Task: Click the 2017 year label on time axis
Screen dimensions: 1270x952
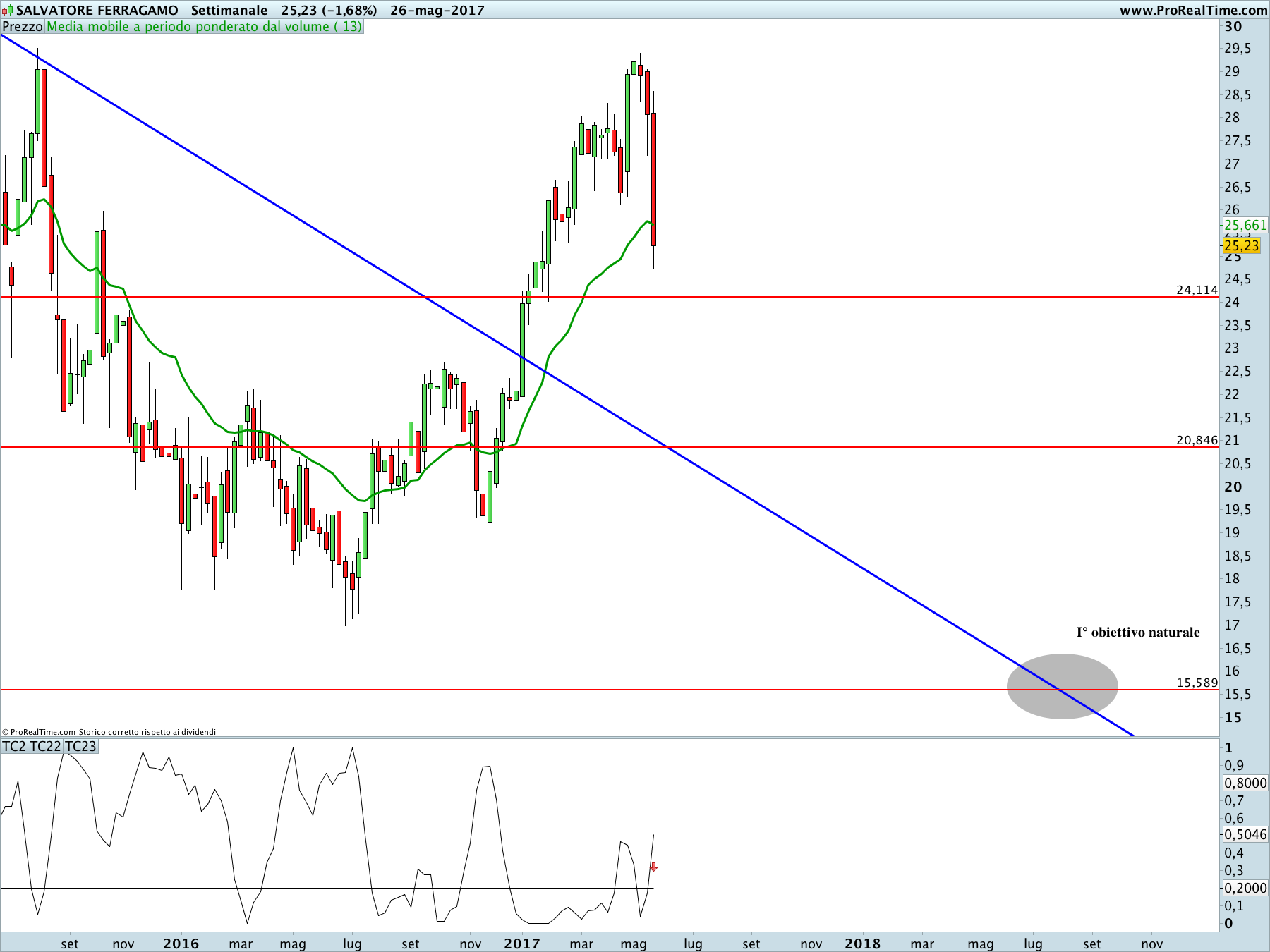Action: (x=522, y=944)
